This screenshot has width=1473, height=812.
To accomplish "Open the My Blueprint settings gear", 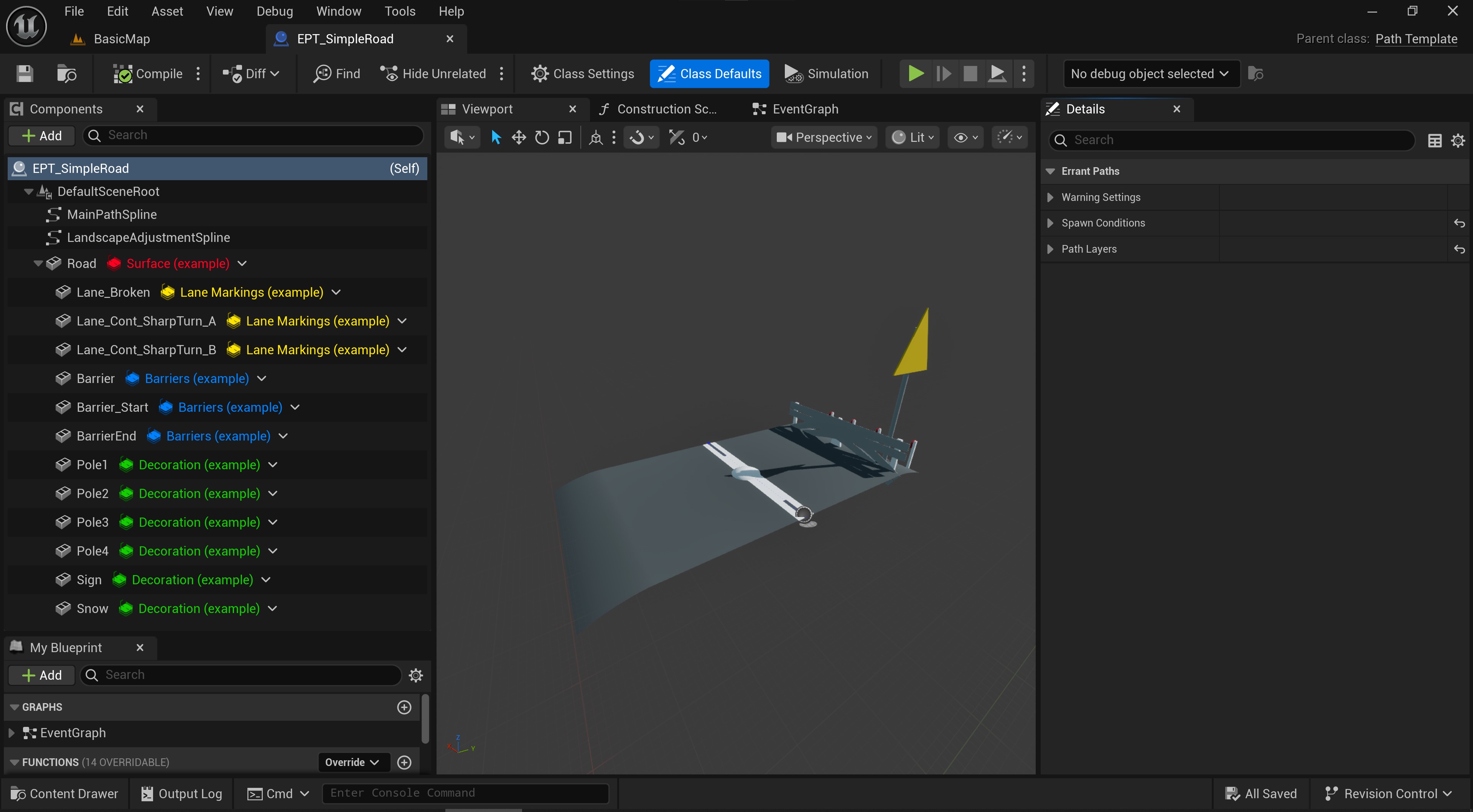I will 416,675.
